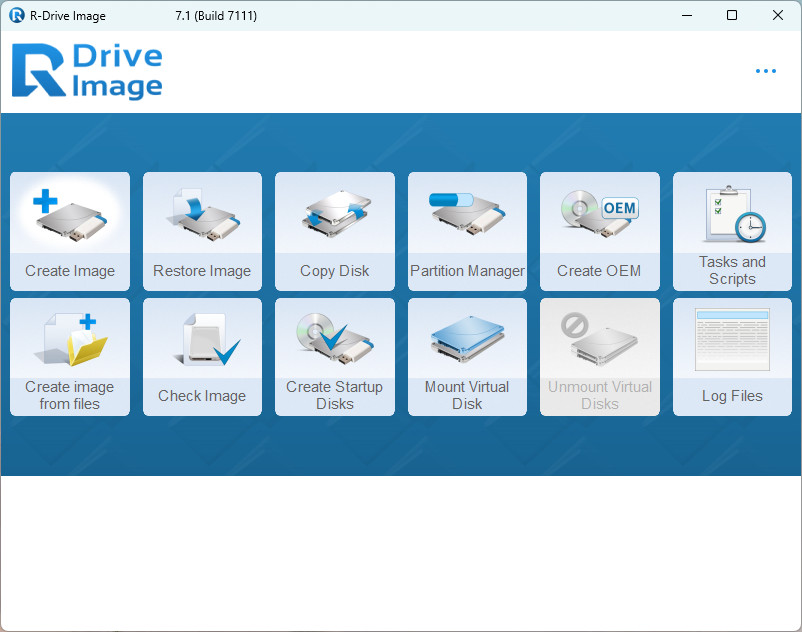Viewport: 802px width, 632px height.
Task: Open Create Startup Disks
Action: tap(335, 357)
